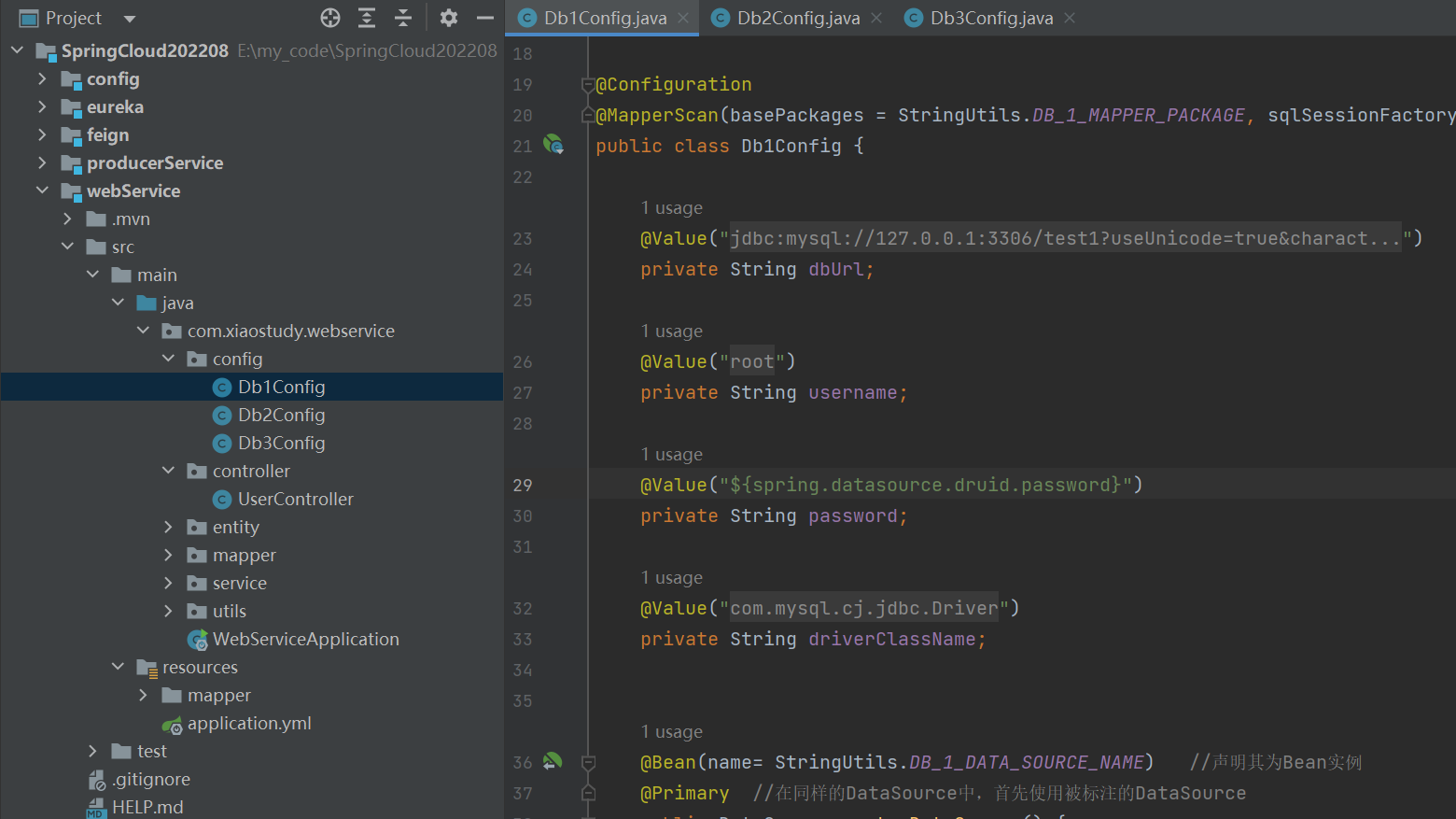This screenshot has height=819, width=1456.
Task: Open the Project view dropdown arrow
Action: [x=130, y=19]
